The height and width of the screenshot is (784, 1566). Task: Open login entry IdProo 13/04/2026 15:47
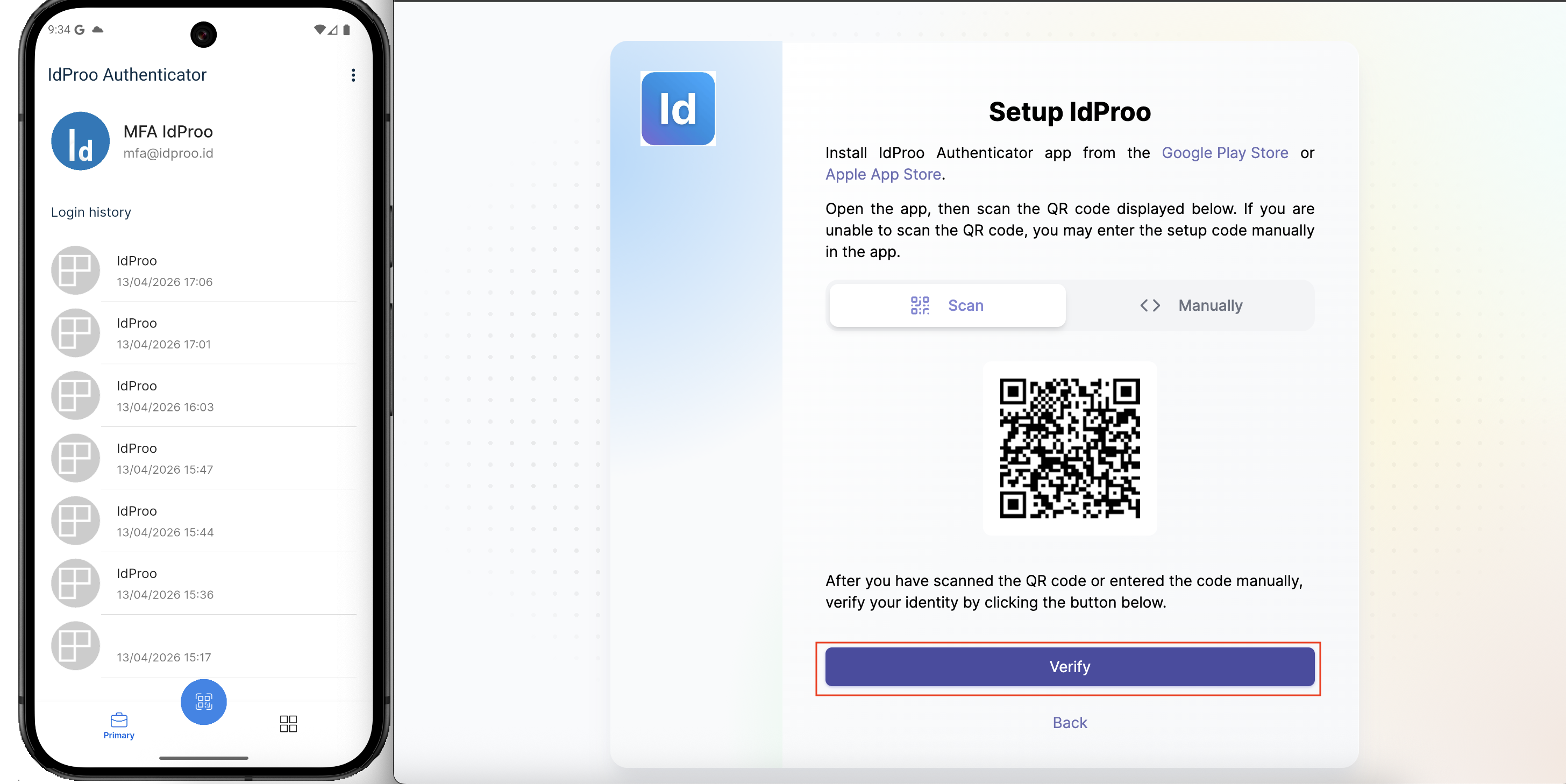click(x=204, y=458)
